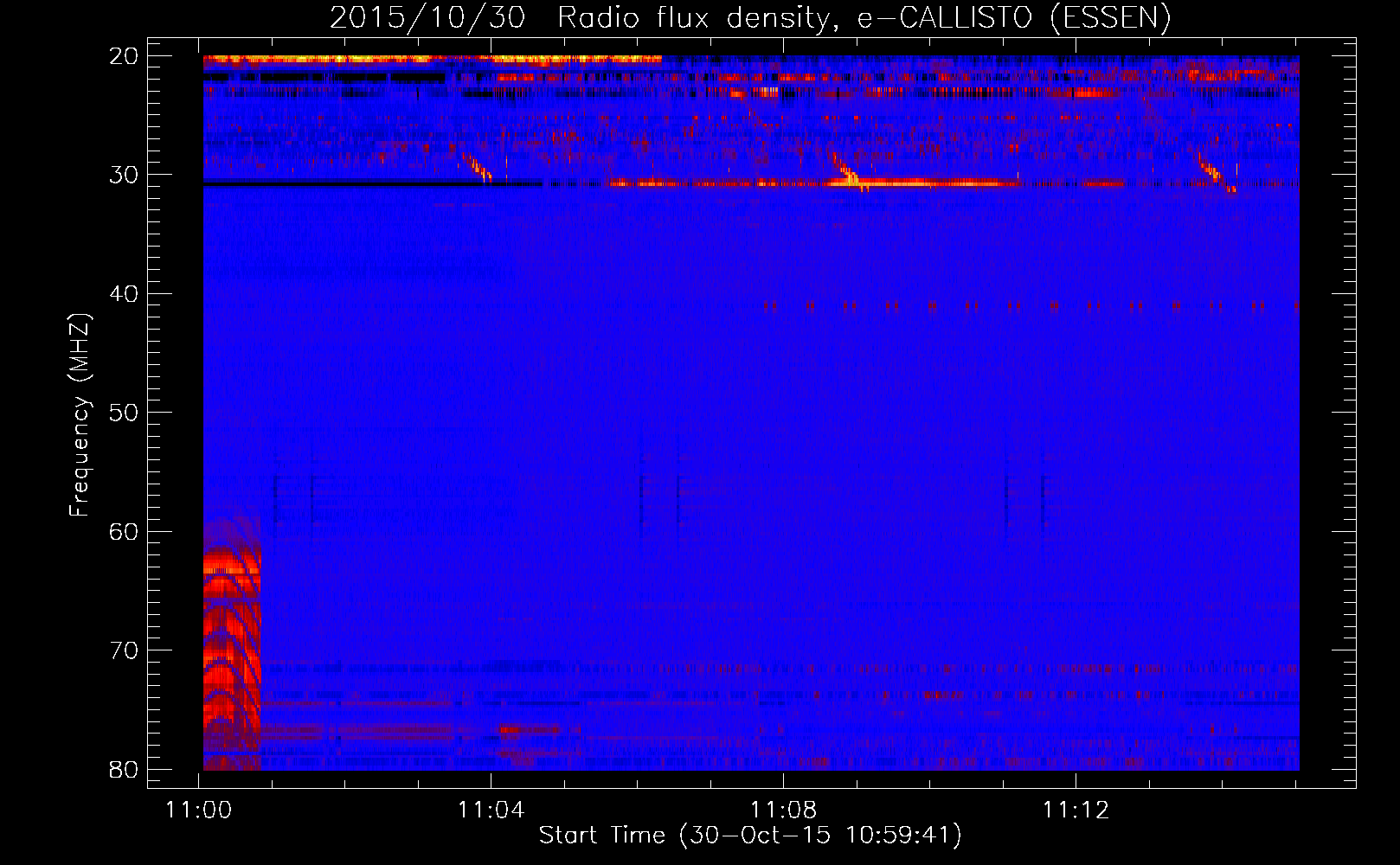Click the 11:00 time axis tick label
Screen dimensions: 1400x865
coord(199,811)
